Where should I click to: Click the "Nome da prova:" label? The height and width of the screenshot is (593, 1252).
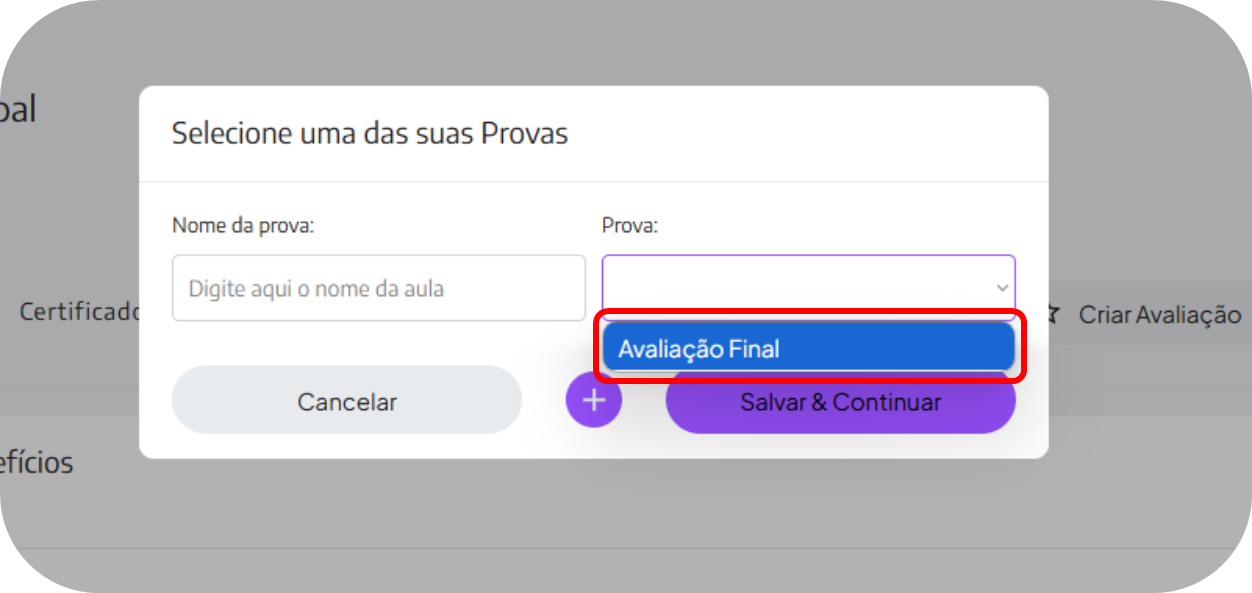point(243,226)
